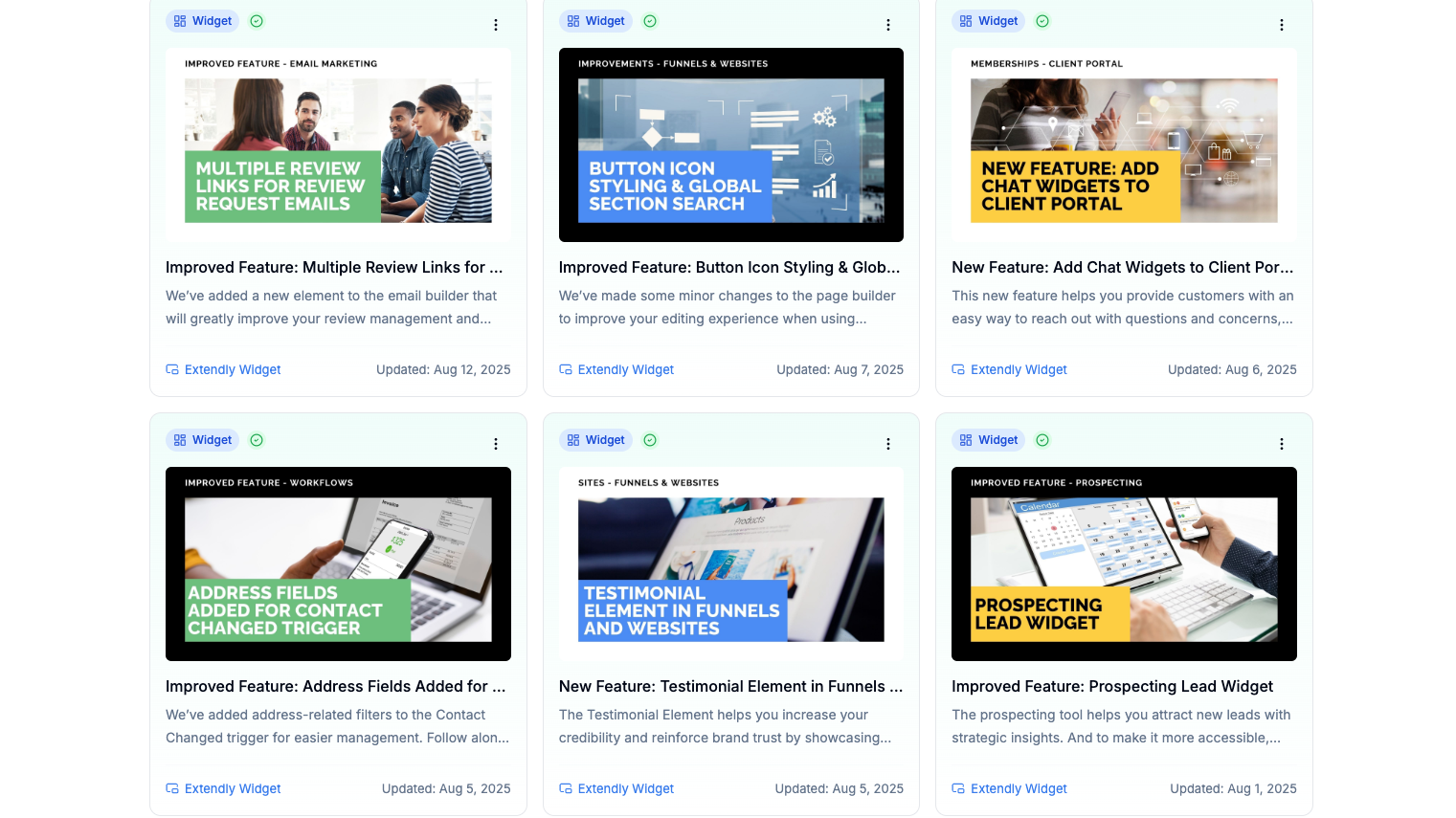Open kebab menu on Multiple Review Links card
Viewport: 1456px width, 818px height.
[496, 25]
